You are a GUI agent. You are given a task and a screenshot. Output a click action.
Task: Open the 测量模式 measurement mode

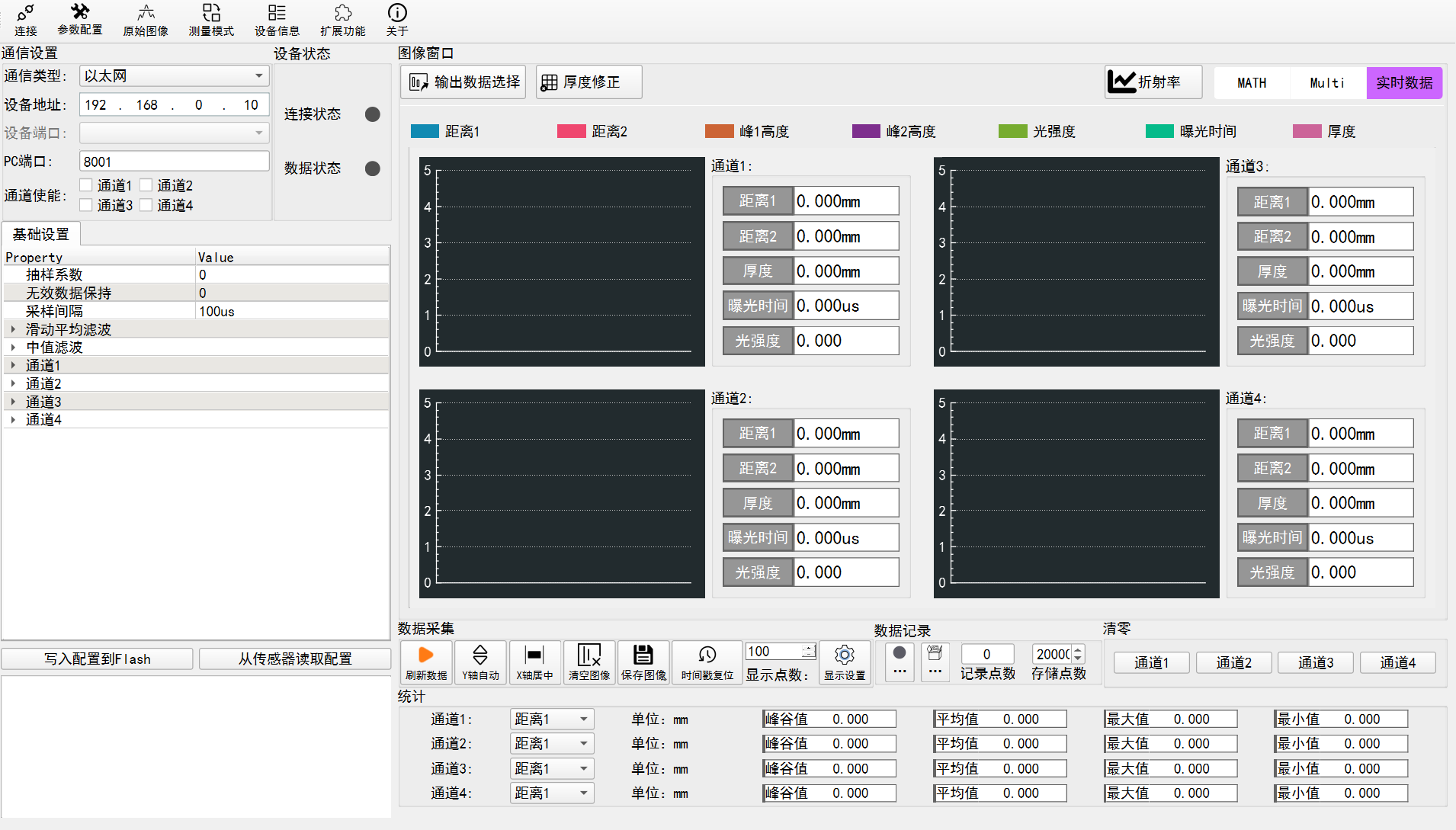(211, 20)
